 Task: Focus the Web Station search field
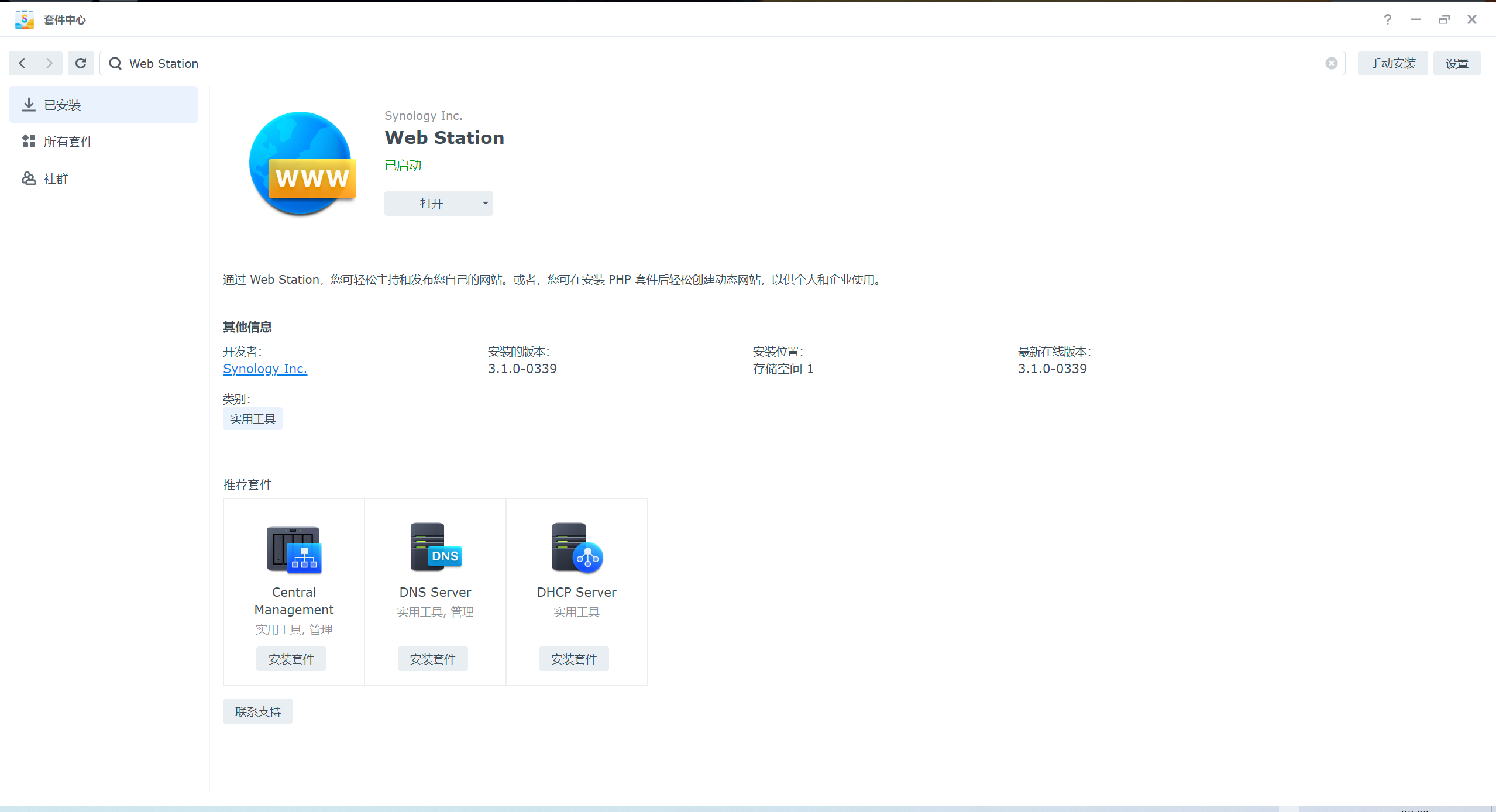pos(723,63)
